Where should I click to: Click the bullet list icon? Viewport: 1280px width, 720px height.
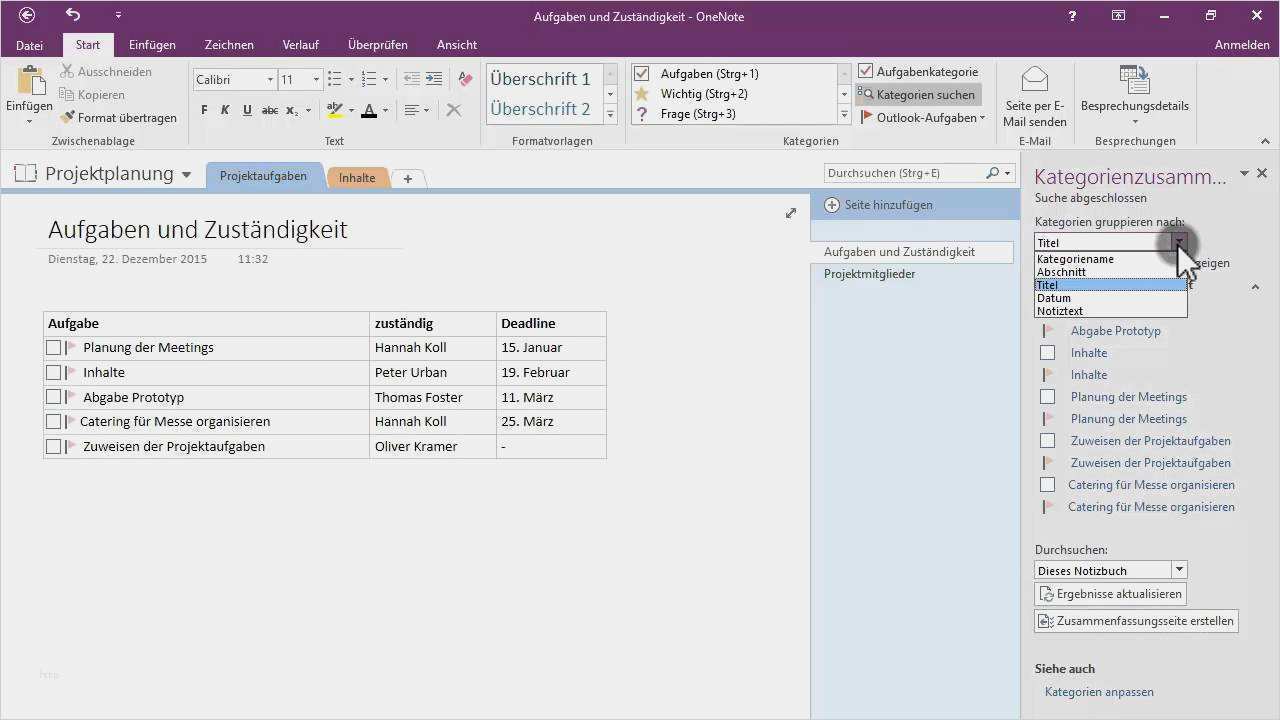(x=334, y=80)
